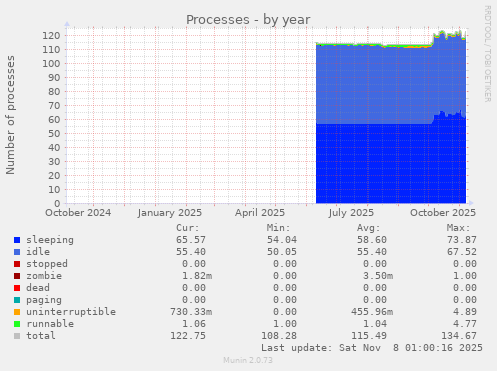This screenshot has width=497, height=371.
Task: Click sleeping maximum value 73.87
Action: pos(462,240)
